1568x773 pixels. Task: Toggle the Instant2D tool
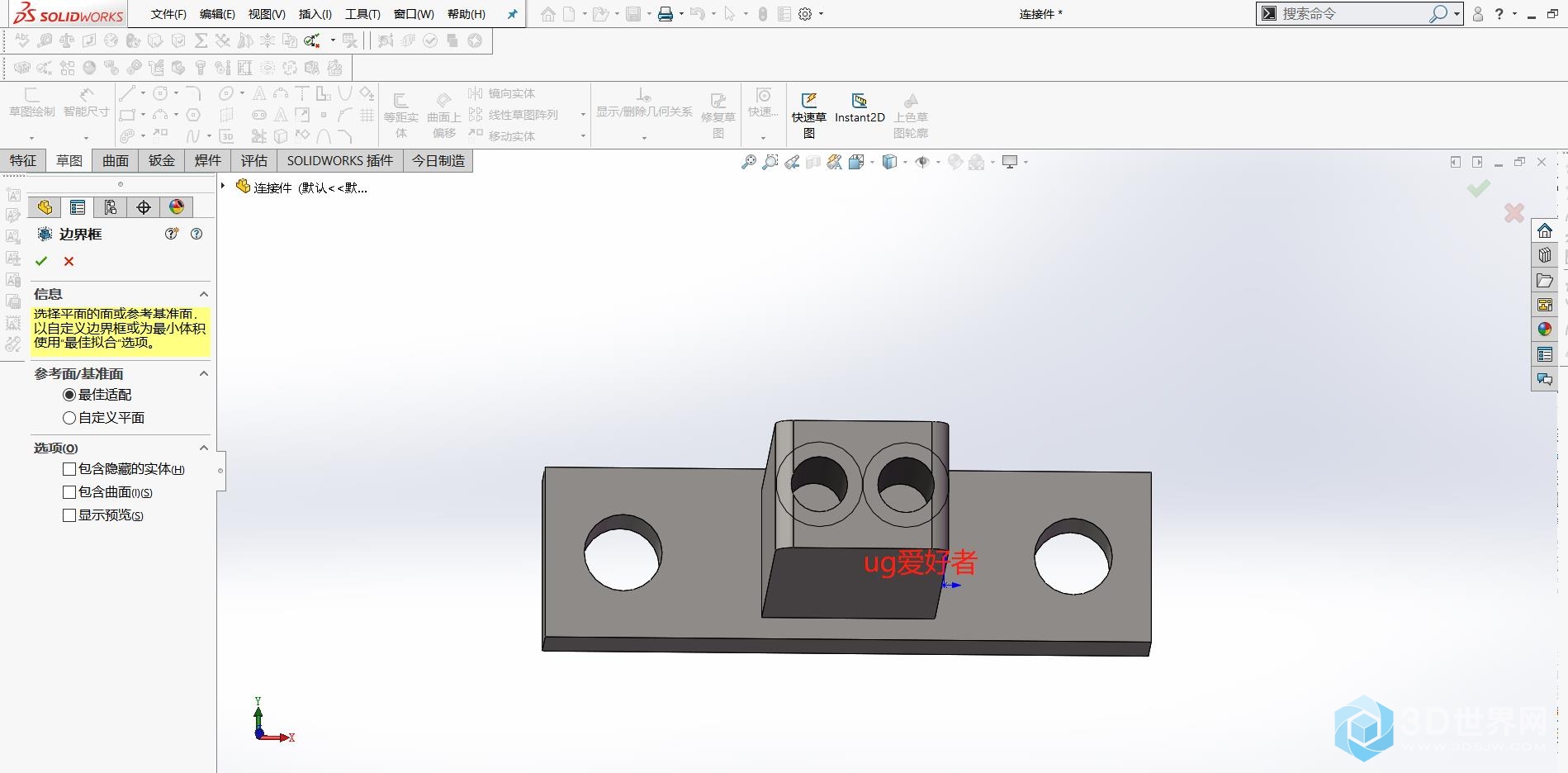point(860,108)
